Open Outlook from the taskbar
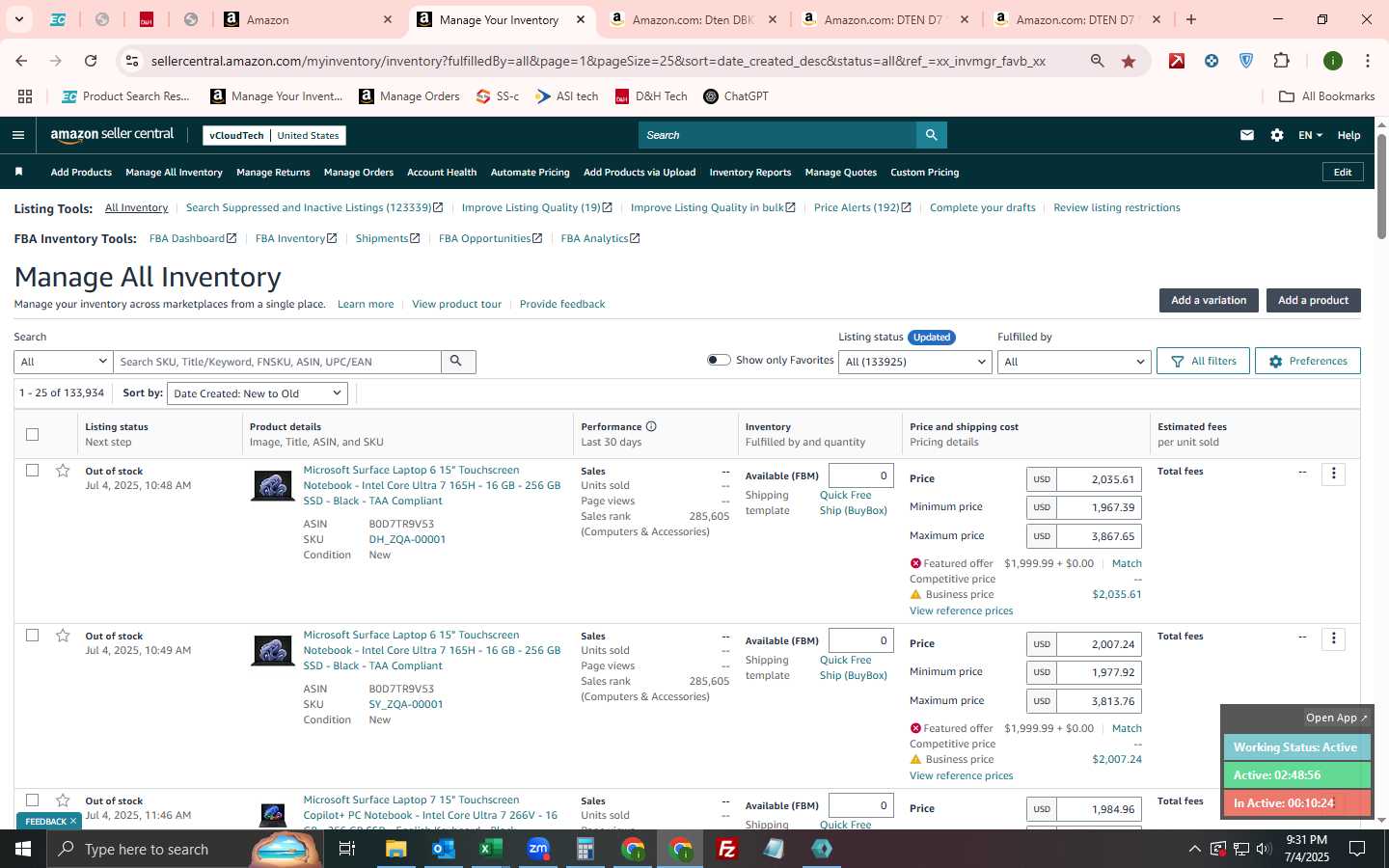This screenshot has height=868, width=1389. [443, 849]
